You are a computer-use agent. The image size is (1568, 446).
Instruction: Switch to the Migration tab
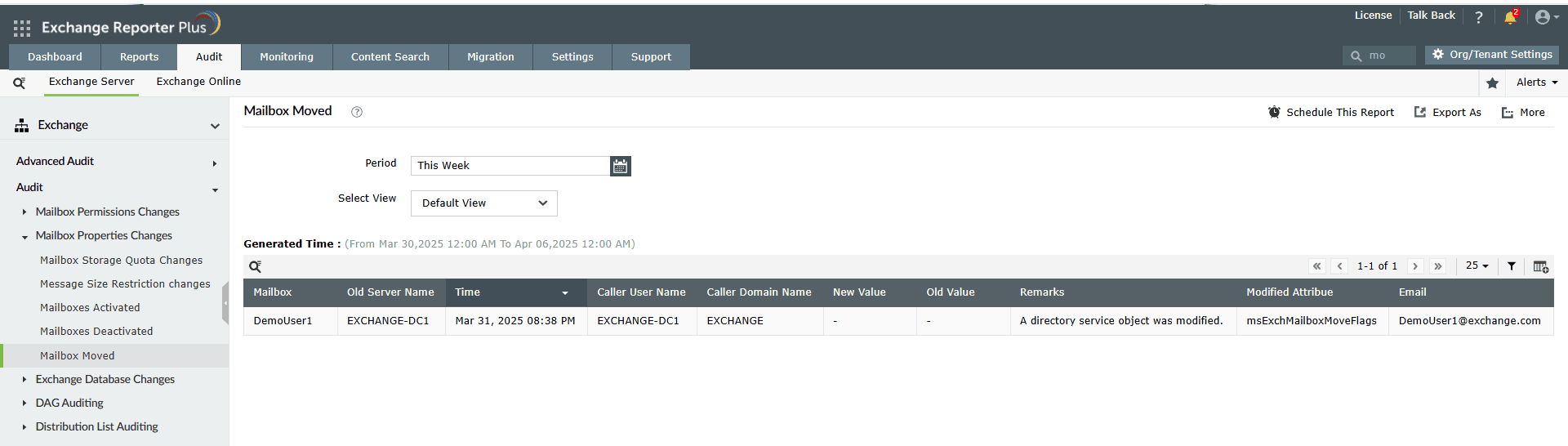click(x=491, y=57)
